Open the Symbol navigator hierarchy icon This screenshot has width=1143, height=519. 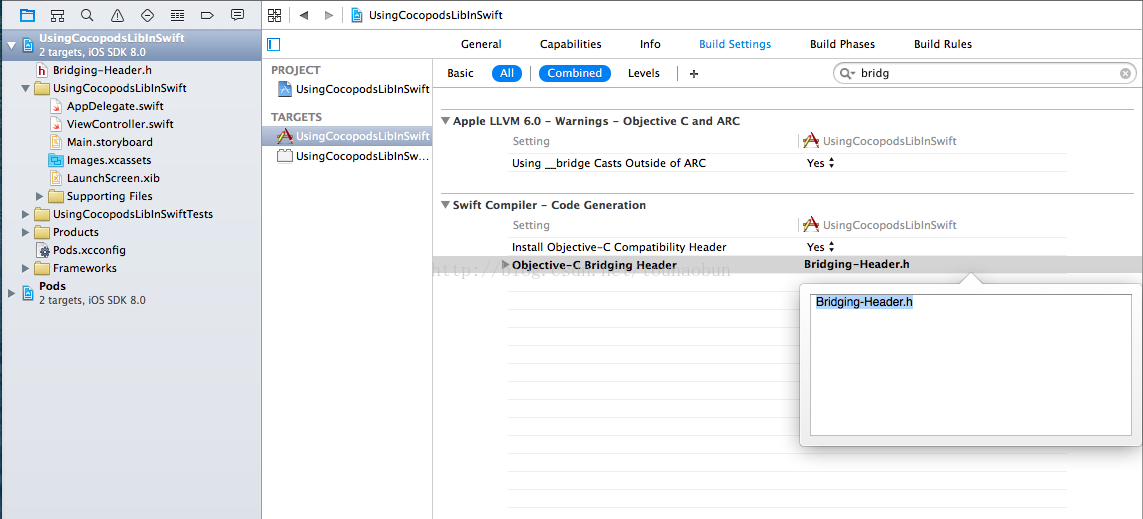click(58, 15)
